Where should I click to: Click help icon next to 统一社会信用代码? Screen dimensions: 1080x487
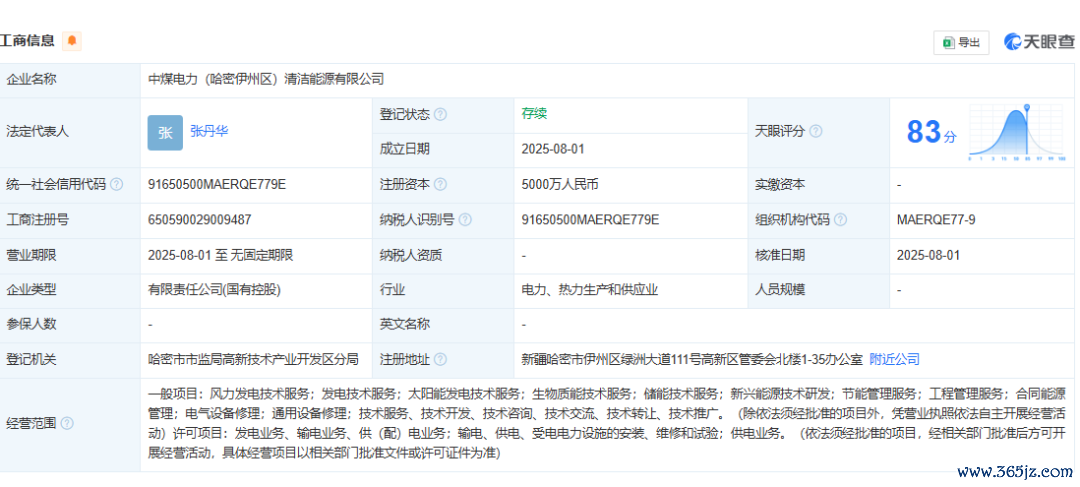coord(117,185)
